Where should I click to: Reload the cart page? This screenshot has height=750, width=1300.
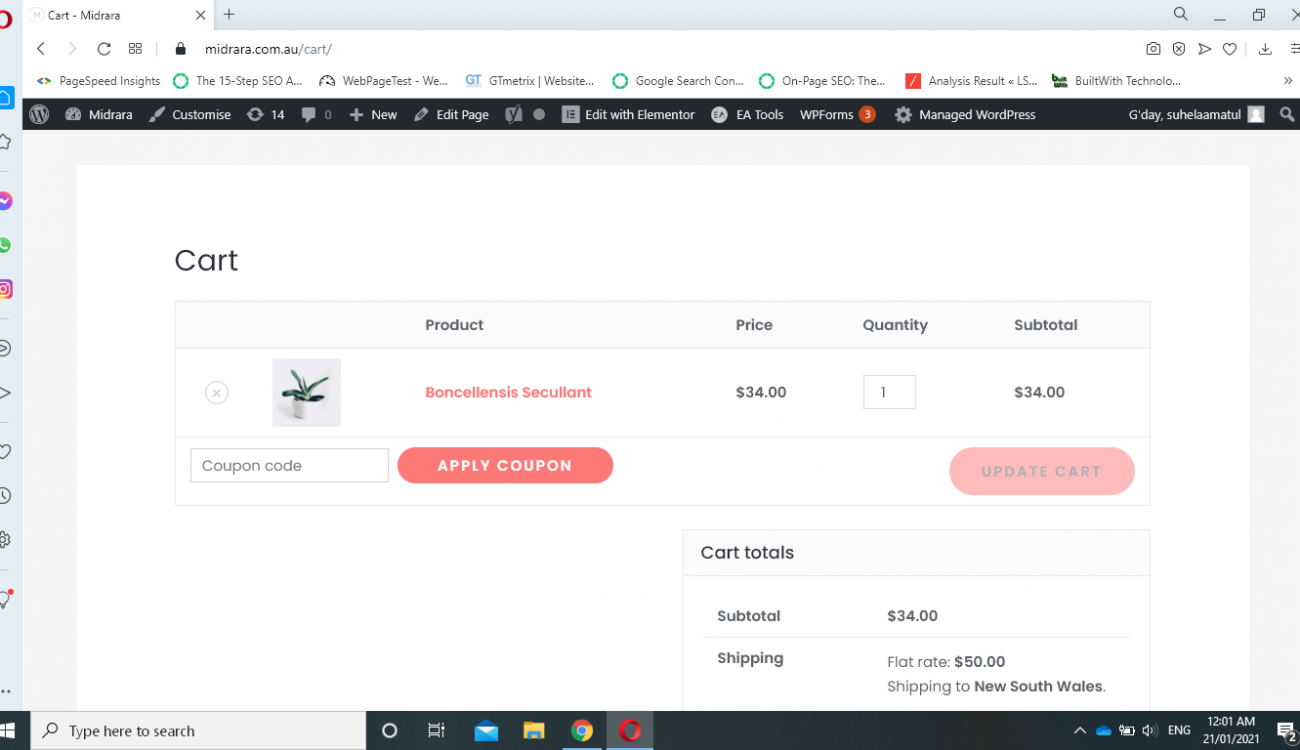(x=104, y=49)
